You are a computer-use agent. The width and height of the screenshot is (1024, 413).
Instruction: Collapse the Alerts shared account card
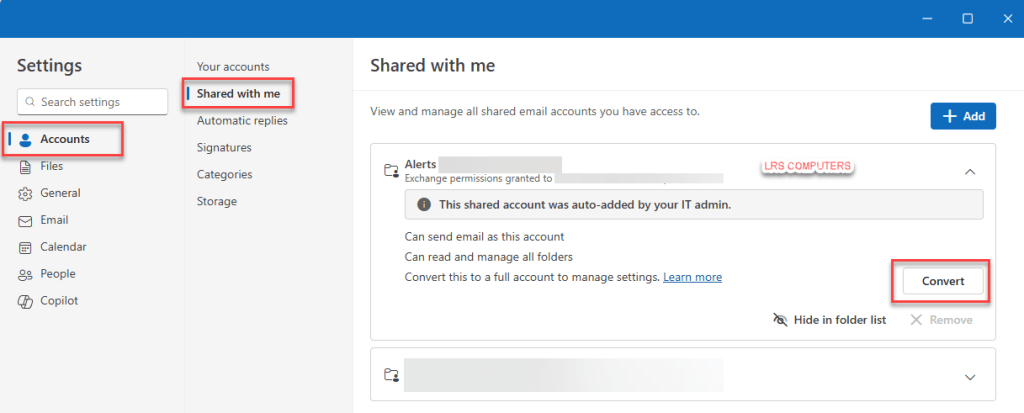pos(969,172)
